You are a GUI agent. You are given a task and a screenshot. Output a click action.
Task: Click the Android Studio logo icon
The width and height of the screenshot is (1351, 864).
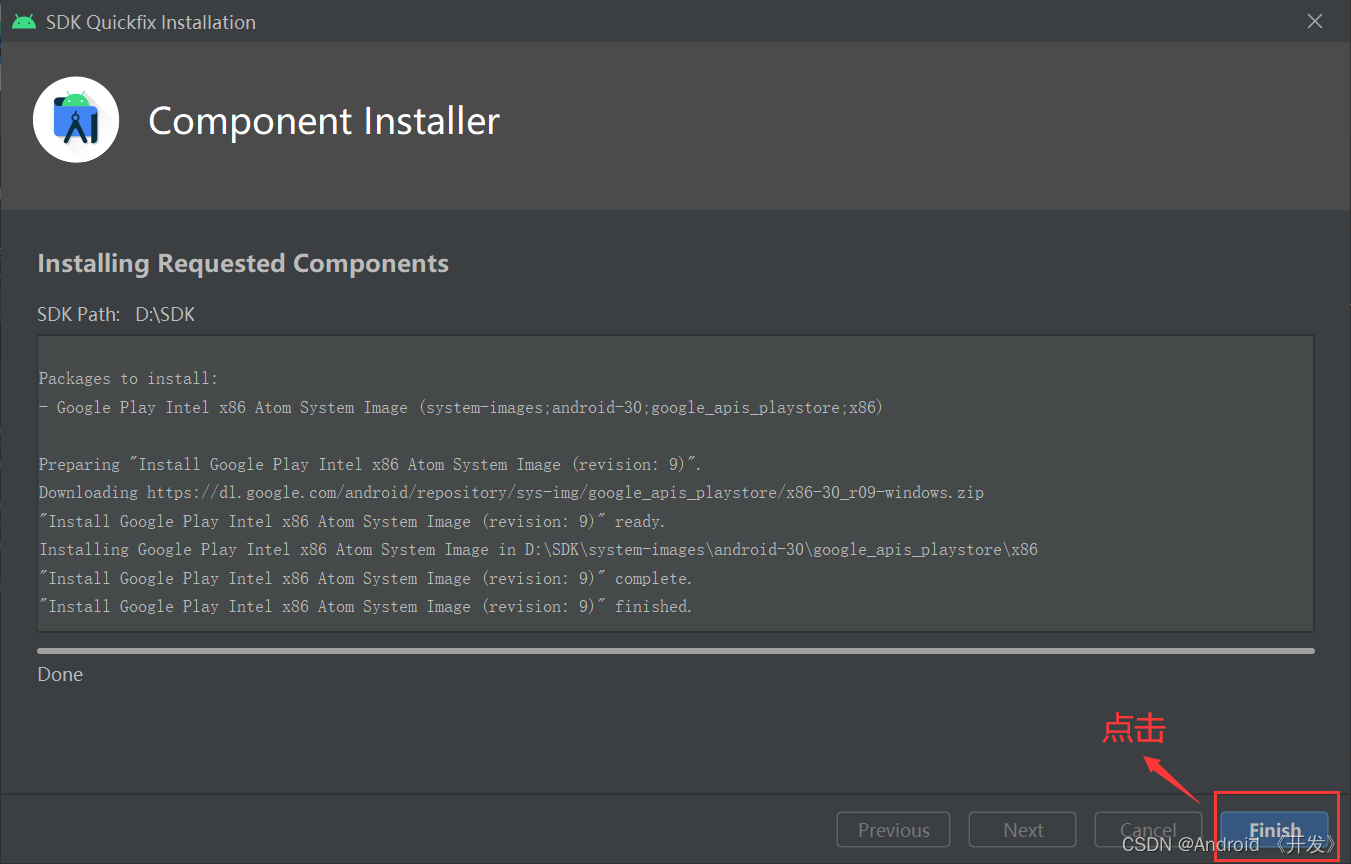pos(76,120)
